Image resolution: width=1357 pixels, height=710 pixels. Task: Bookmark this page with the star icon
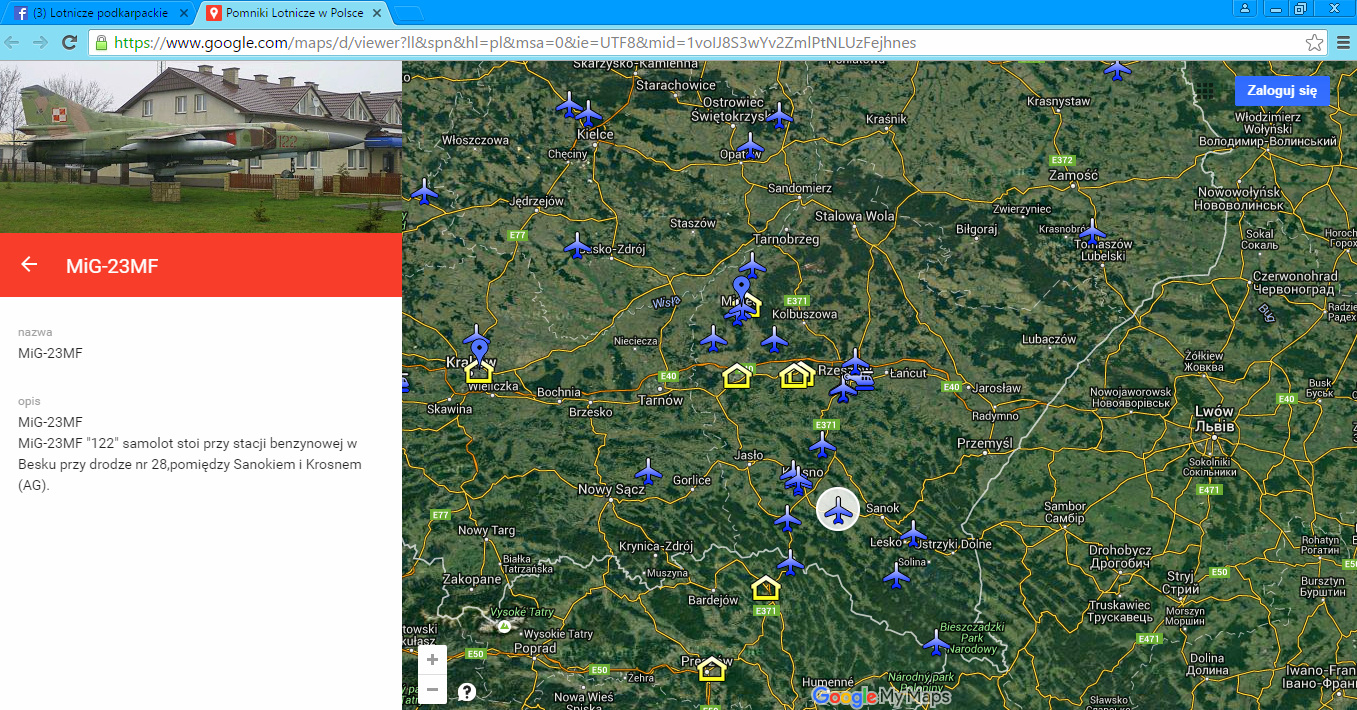pyautogui.click(x=1314, y=43)
